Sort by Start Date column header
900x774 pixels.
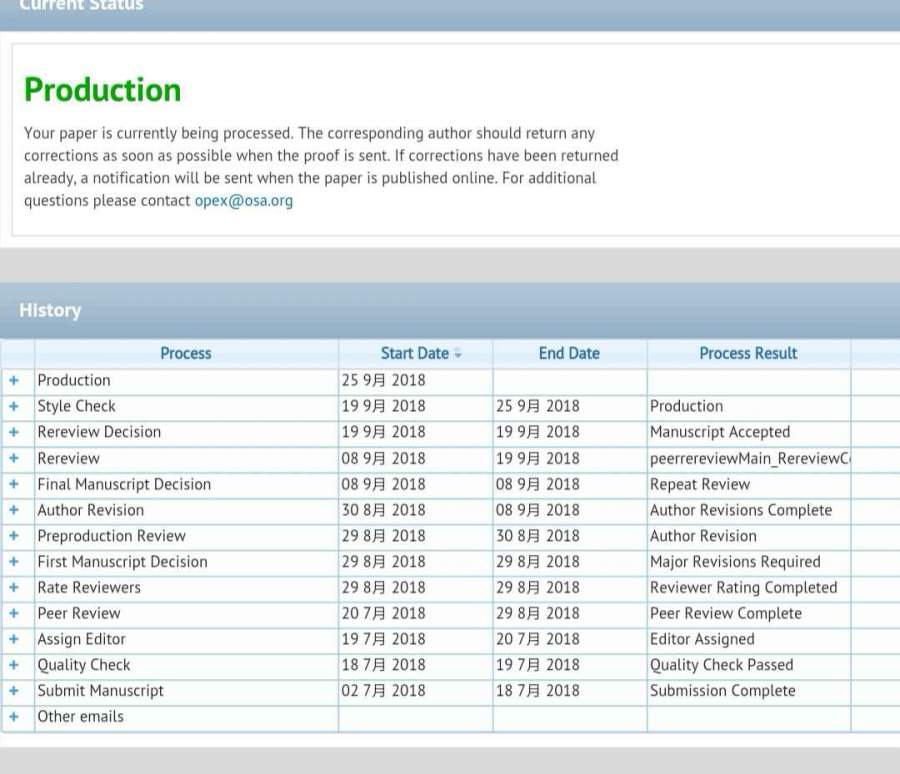pyautogui.click(x=415, y=353)
